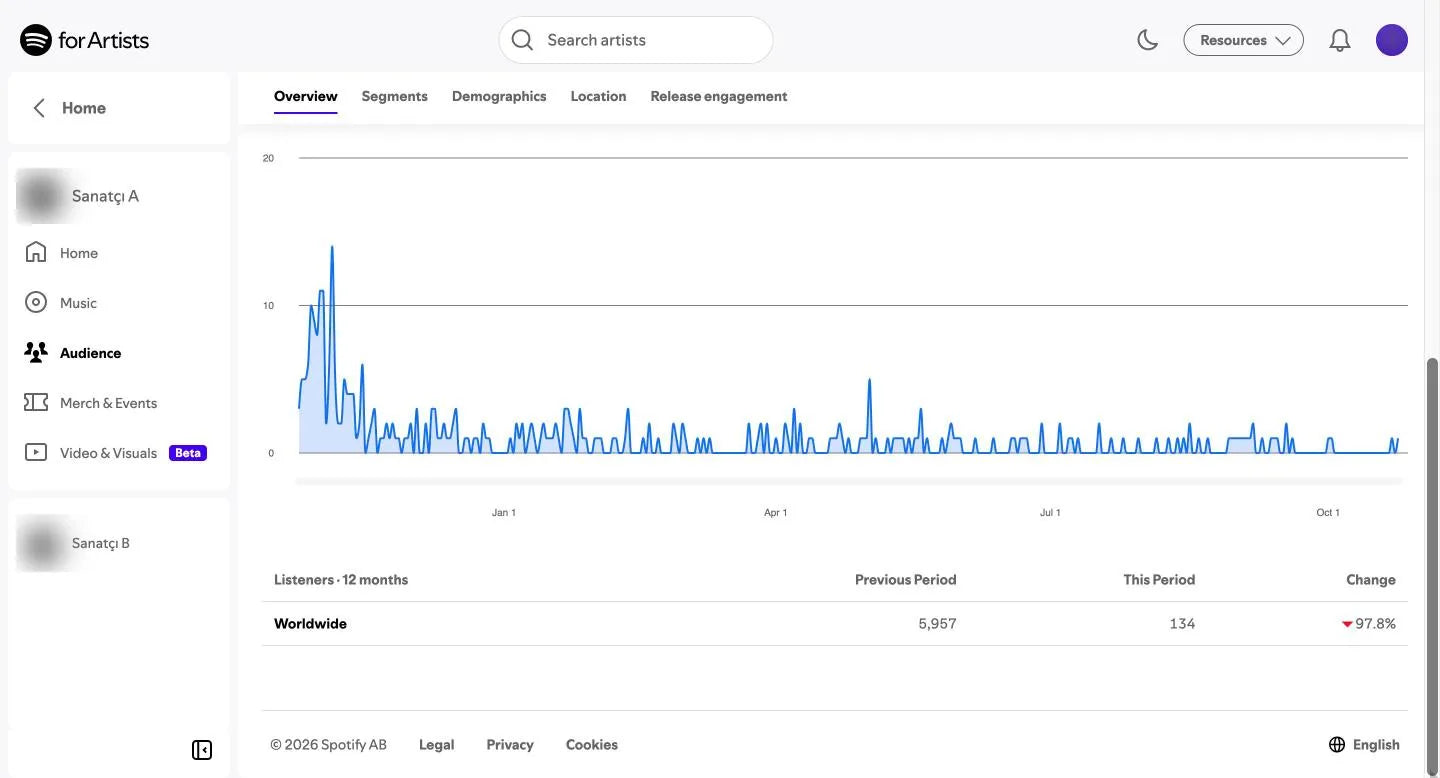Click the Worldwide row label
The image size is (1440, 778).
310,623
